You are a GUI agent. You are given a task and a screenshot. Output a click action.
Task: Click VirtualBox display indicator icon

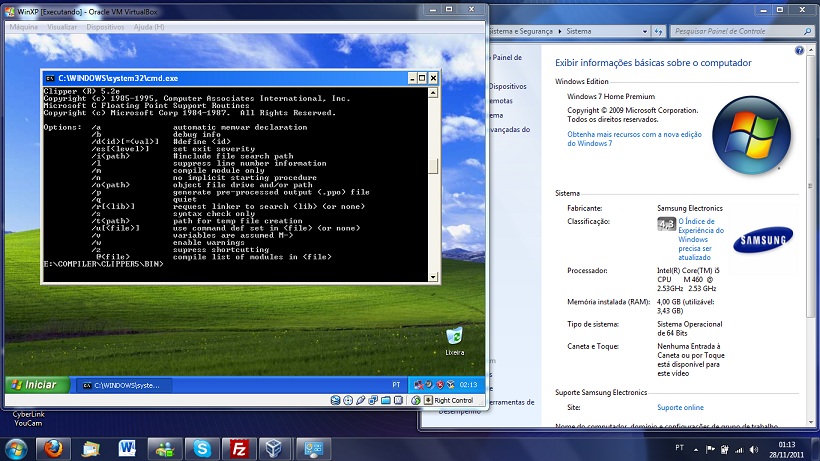[x=398, y=400]
